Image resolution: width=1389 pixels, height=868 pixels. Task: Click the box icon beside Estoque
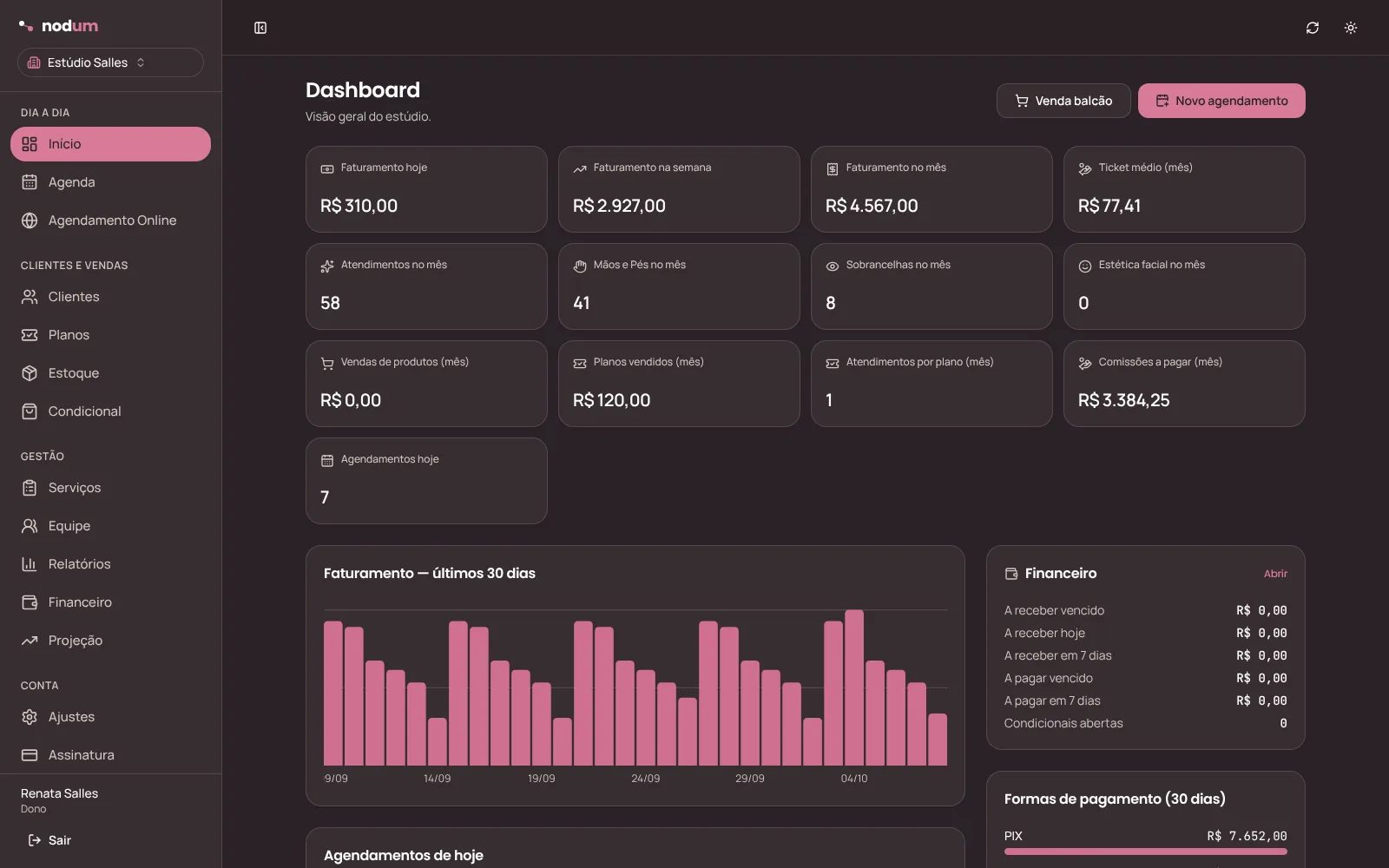click(x=30, y=373)
